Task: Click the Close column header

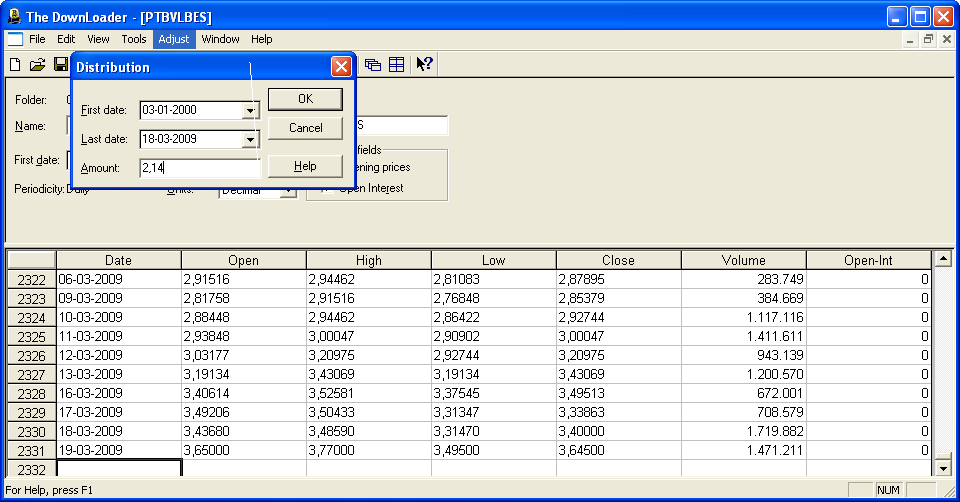Action: point(618,260)
